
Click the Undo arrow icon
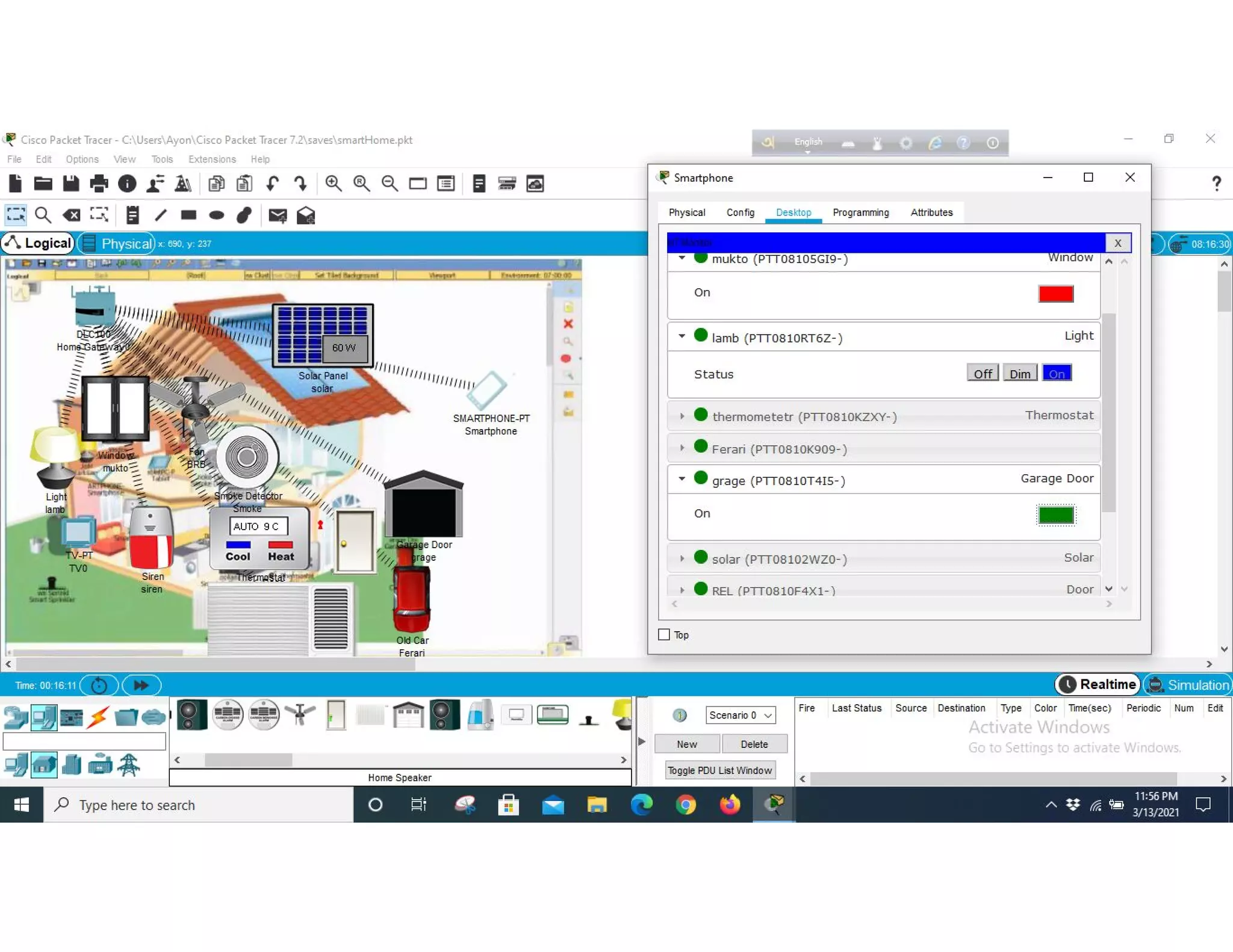click(272, 184)
